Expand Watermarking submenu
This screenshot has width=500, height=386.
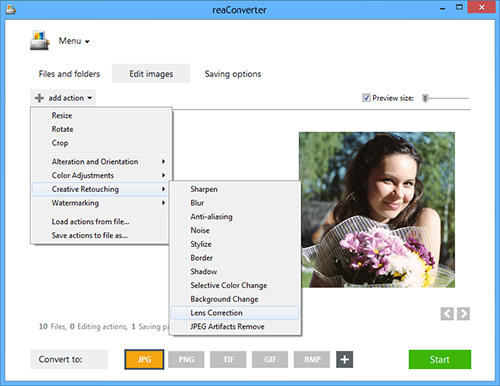101,203
